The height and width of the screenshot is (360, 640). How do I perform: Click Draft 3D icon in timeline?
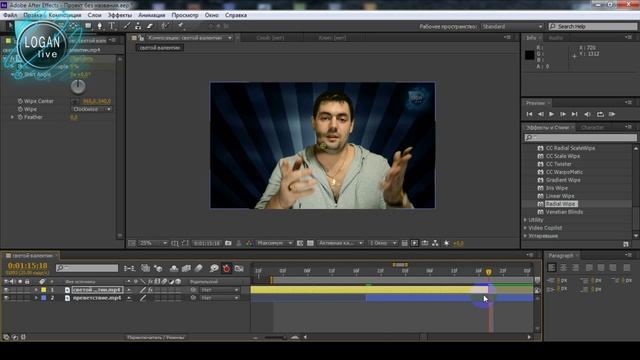click(158, 268)
